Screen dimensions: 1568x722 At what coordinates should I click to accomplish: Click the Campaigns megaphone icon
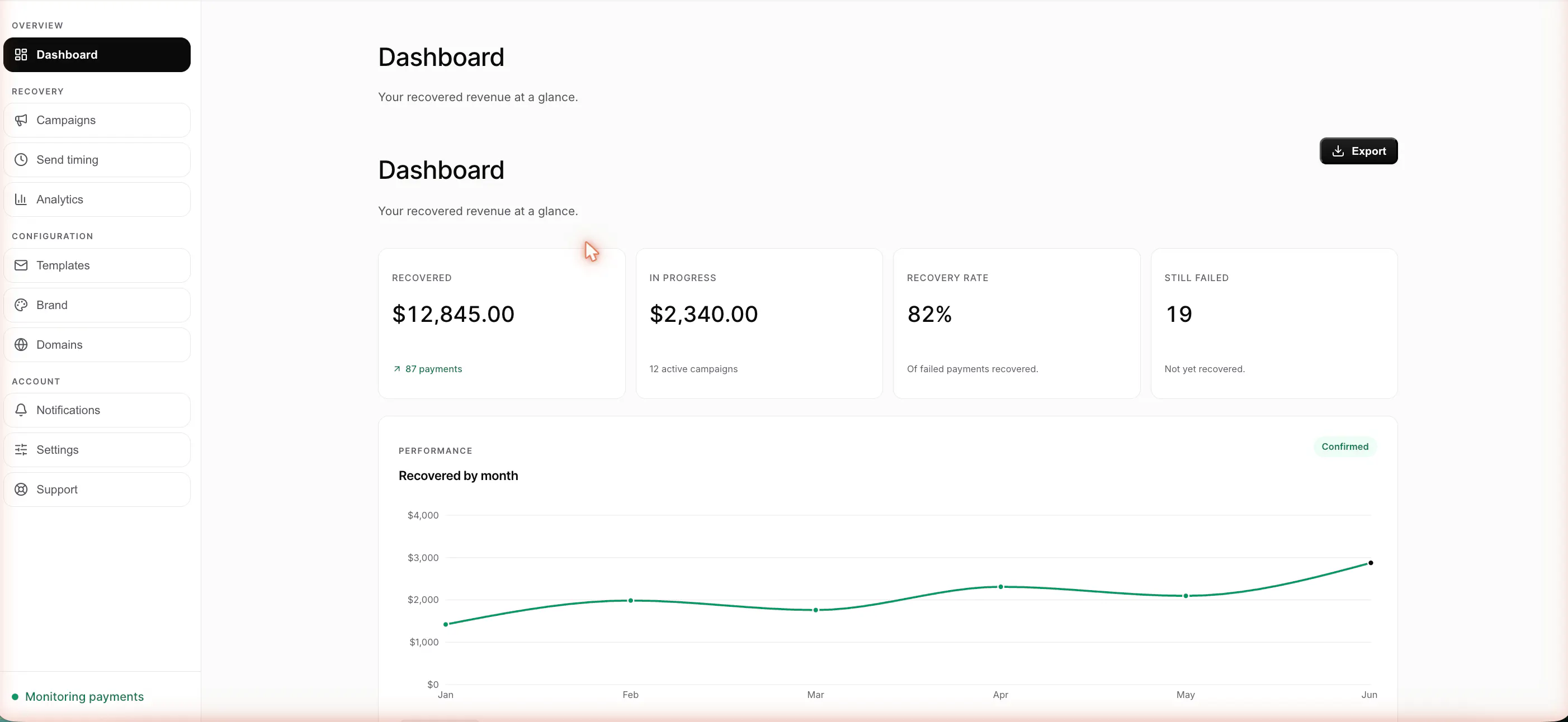point(21,120)
